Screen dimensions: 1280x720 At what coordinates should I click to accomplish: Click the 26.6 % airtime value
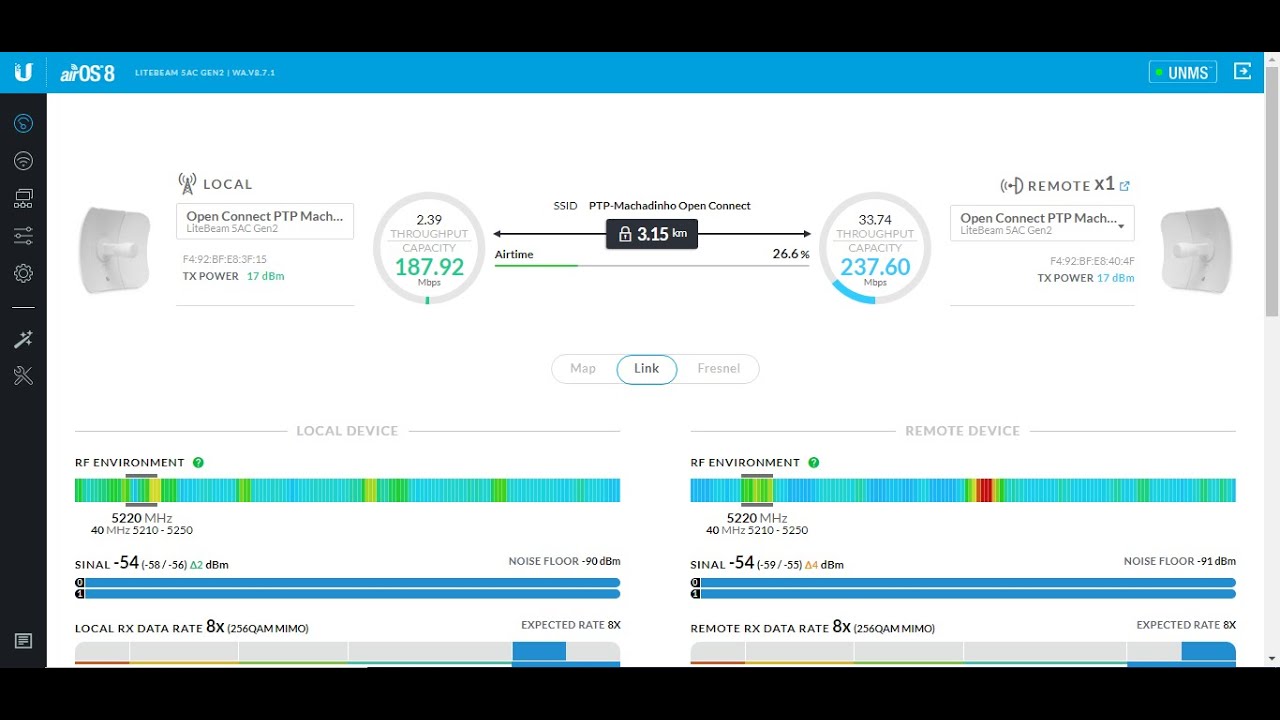coord(791,254)
